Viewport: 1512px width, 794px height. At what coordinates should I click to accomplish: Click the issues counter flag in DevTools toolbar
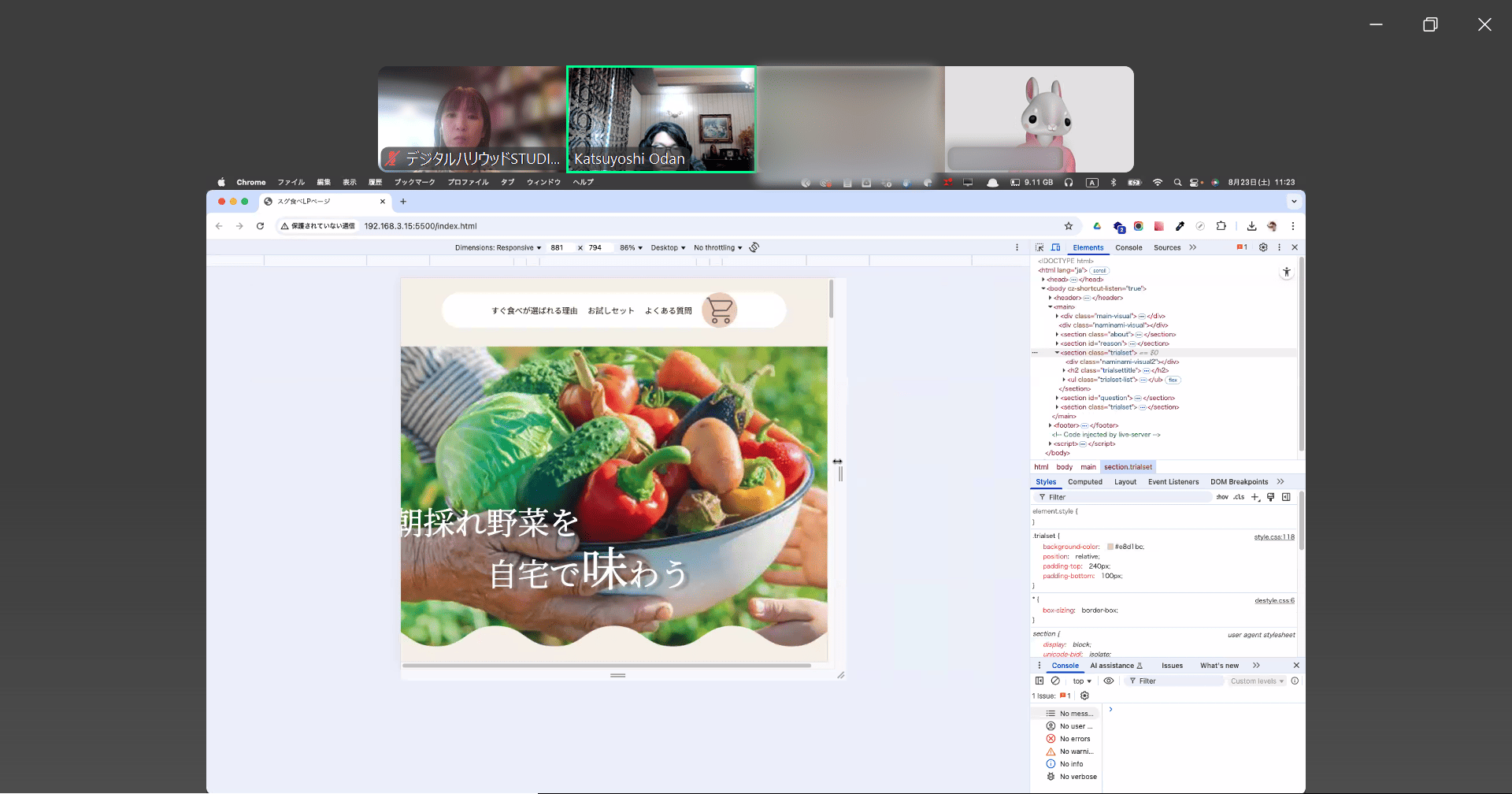(x=1242, y=247)
